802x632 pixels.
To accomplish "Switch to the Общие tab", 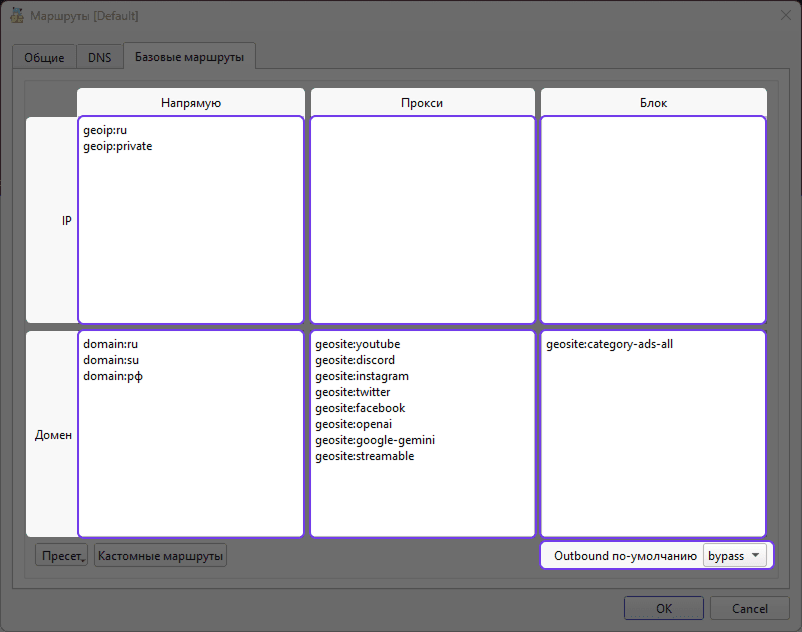I will tap(44, 57).
